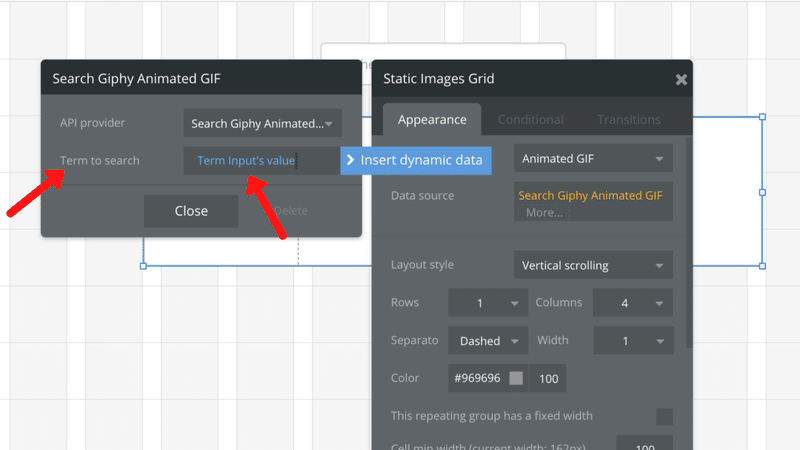Image resolution: width=800 pixels, height=450 pixels.
Task: Open the Layout style dropdown
Action: click(x=593, y=265)
